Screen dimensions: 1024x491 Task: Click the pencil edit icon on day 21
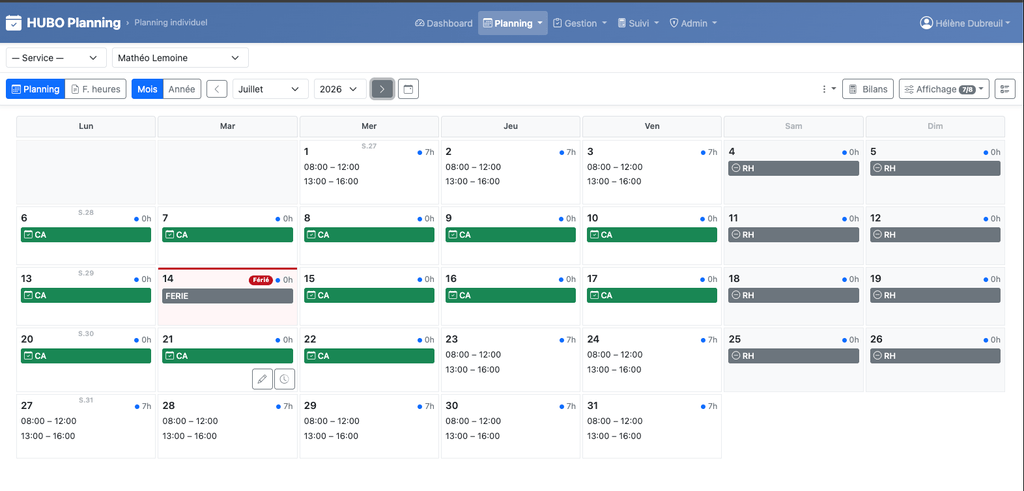263,379
